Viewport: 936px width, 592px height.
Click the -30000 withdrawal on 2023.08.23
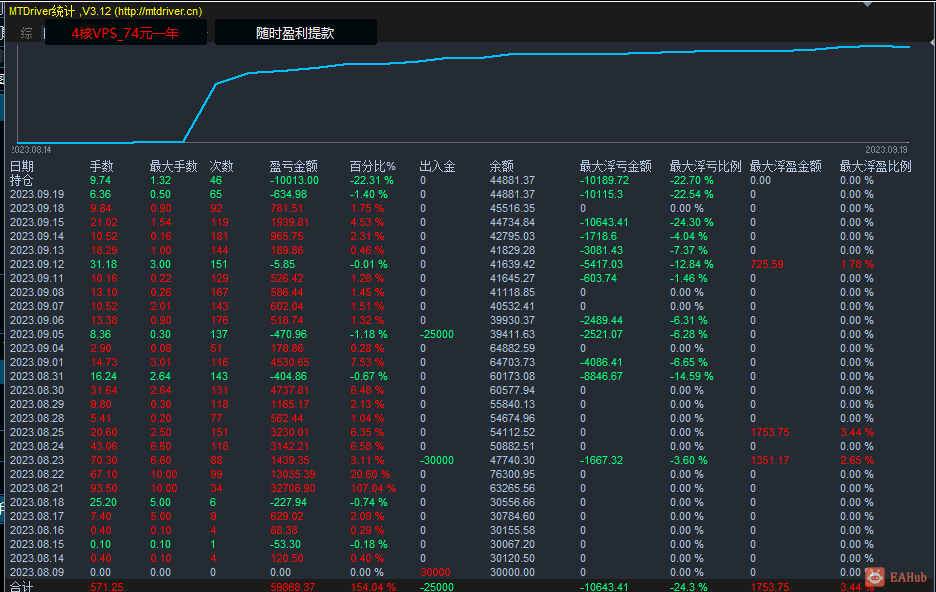436,461
